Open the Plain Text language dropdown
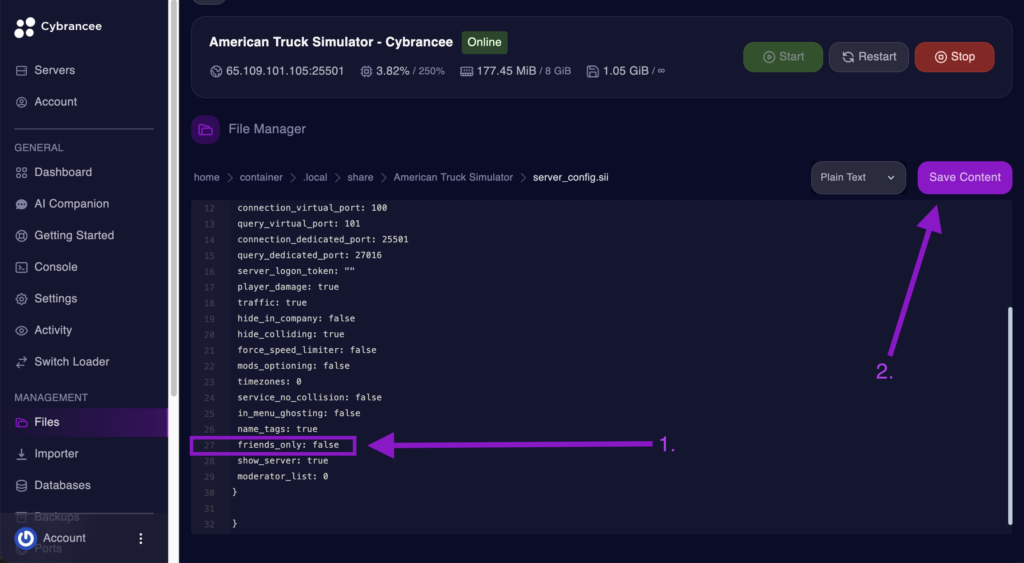This screenshot has height=563, width=1024. click(x=858, y=178)
